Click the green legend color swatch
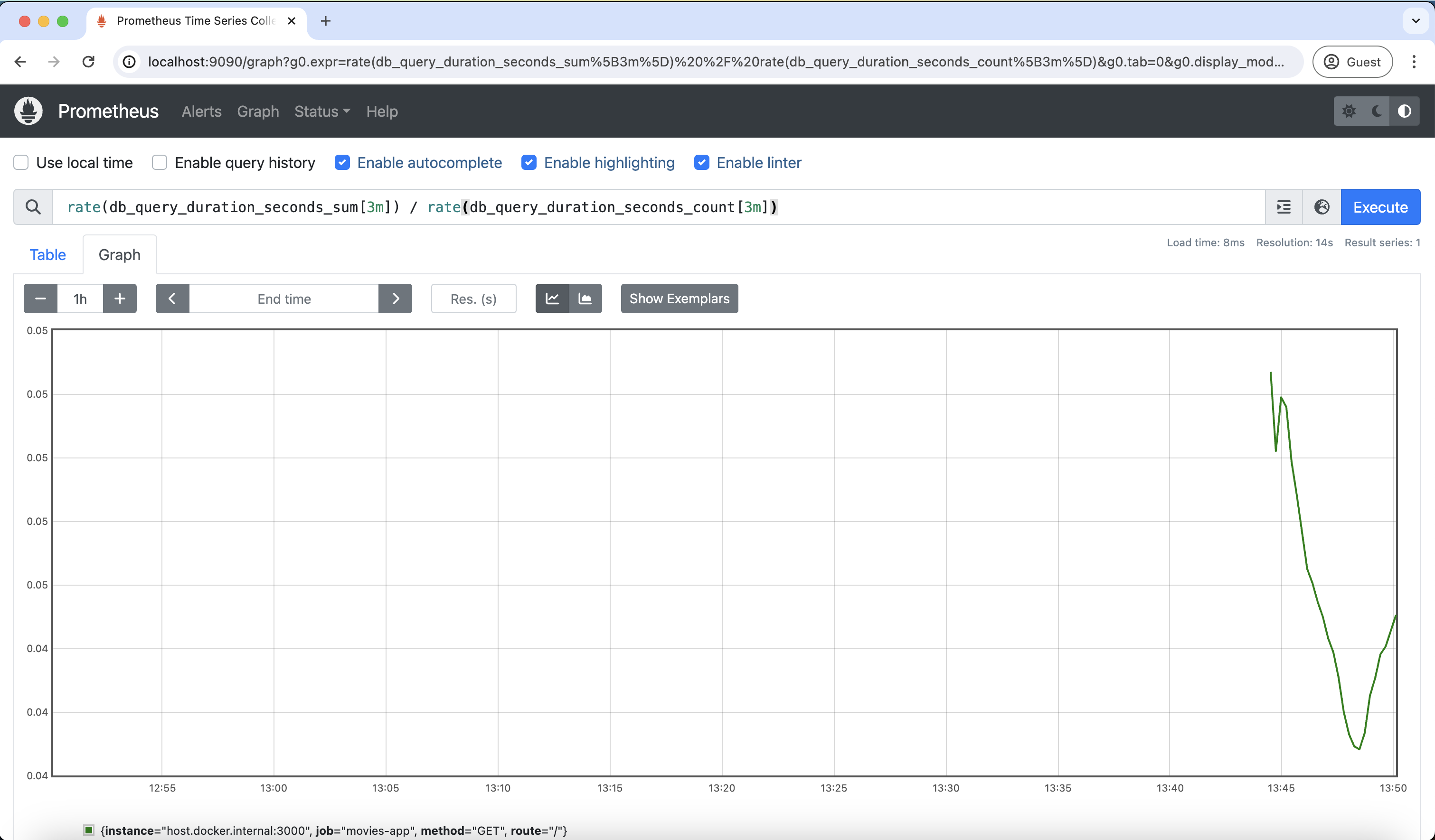The width and height of the screenshot is (1435, 840). (89, 830)
